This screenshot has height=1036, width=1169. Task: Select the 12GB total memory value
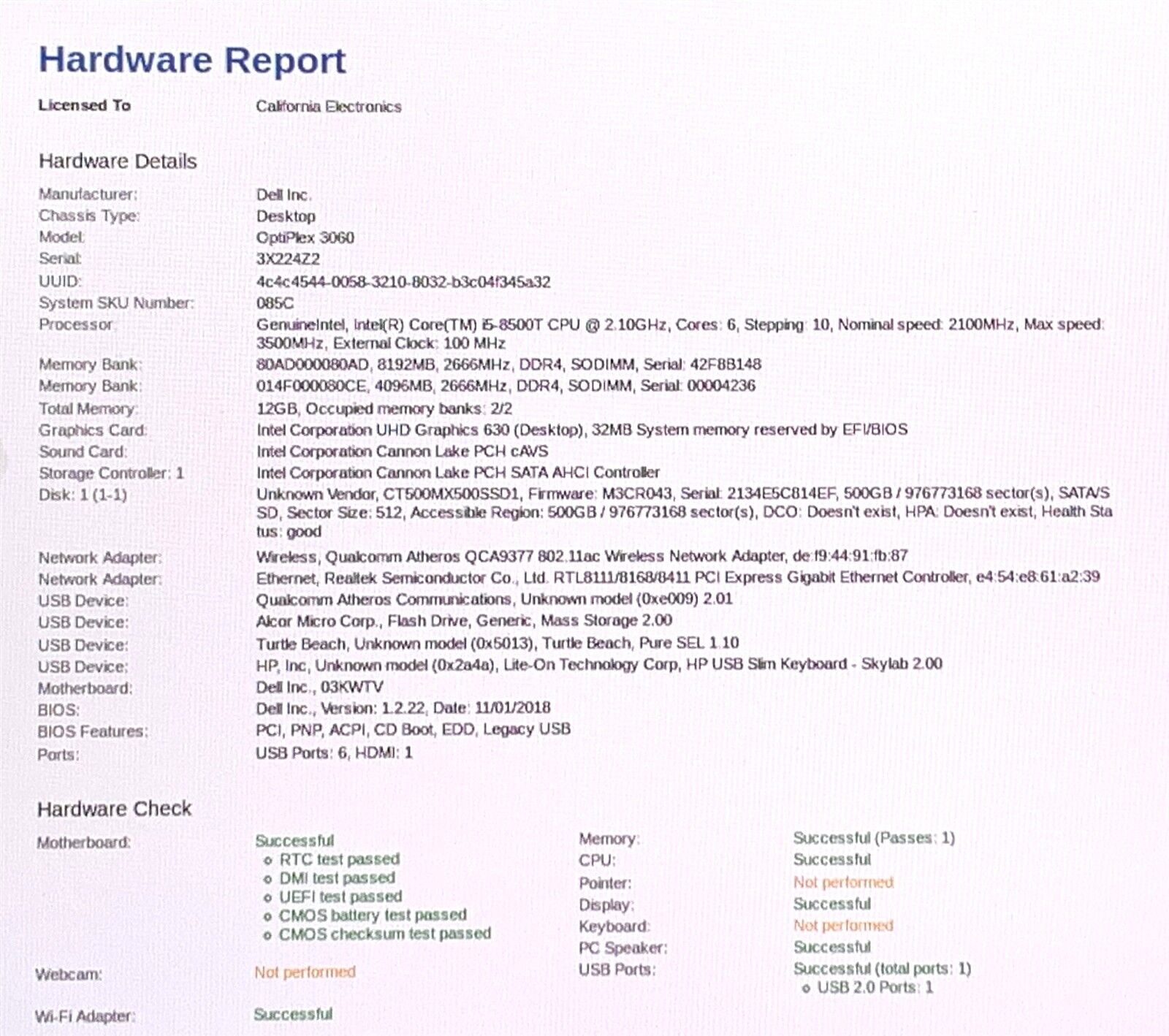384,408
